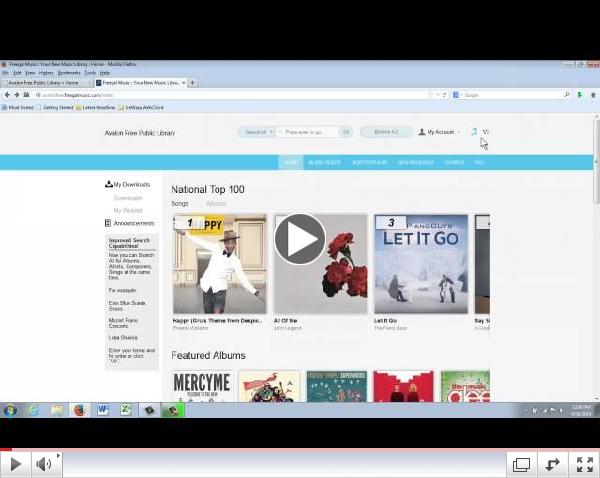The width and height of the screenshot is (600, 478).
Task: Click the Go button next to the search field
Action: [x=346, y=132]
